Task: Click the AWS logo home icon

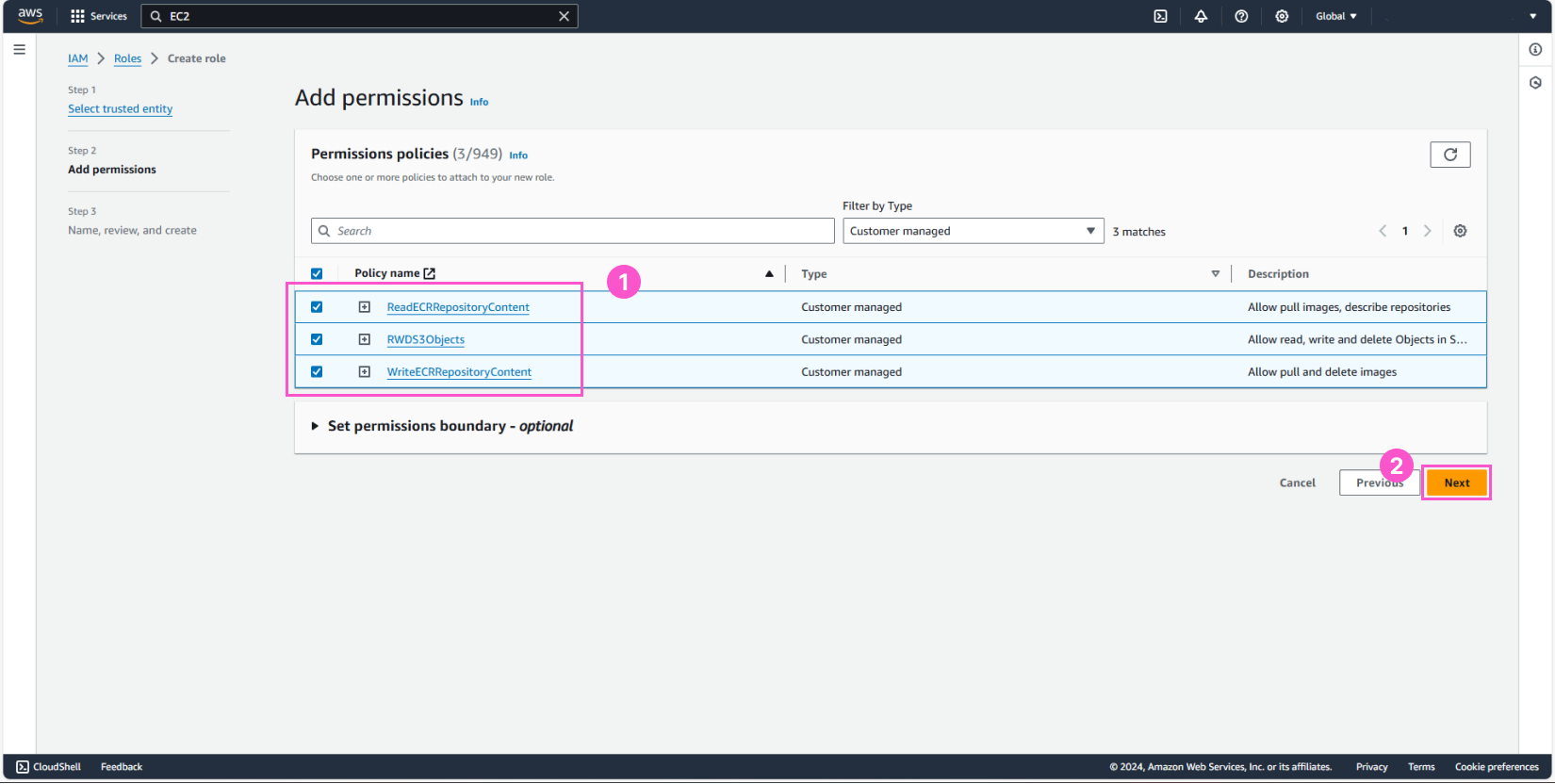Action: (x=30, y=16)
